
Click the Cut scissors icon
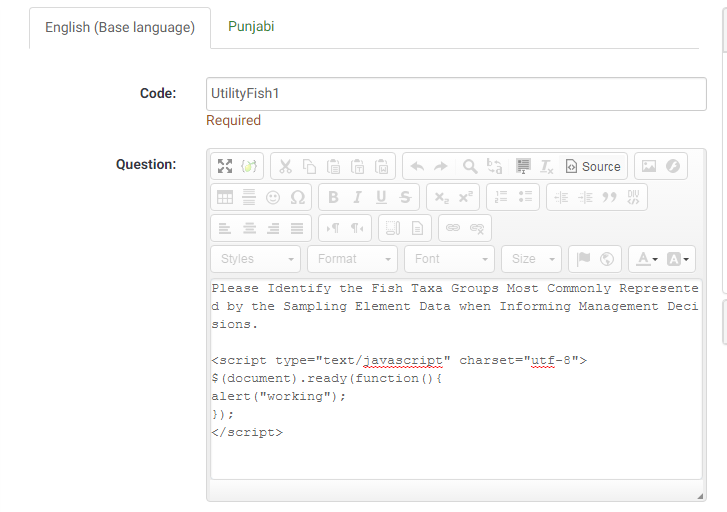point(286,167)
